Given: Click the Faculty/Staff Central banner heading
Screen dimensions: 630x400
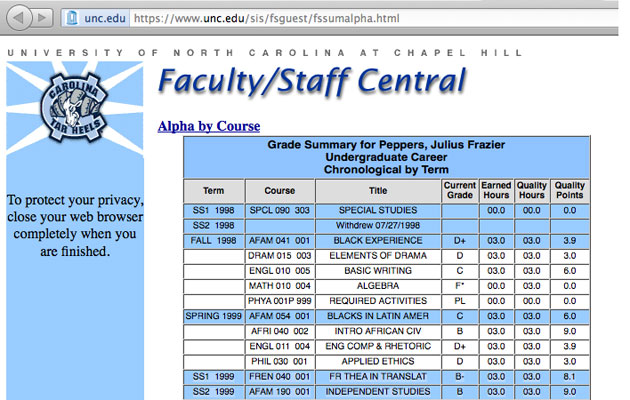Looking at the screenshot, I should click(312, 82).
